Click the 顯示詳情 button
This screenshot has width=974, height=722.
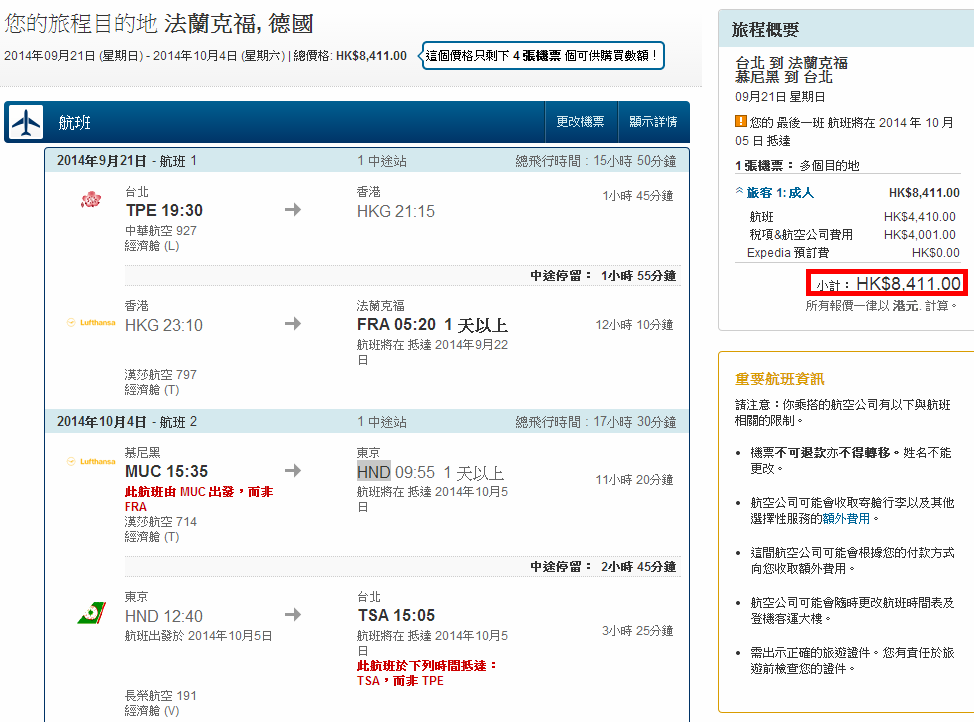pyautogui.click(x=653, y=122)
